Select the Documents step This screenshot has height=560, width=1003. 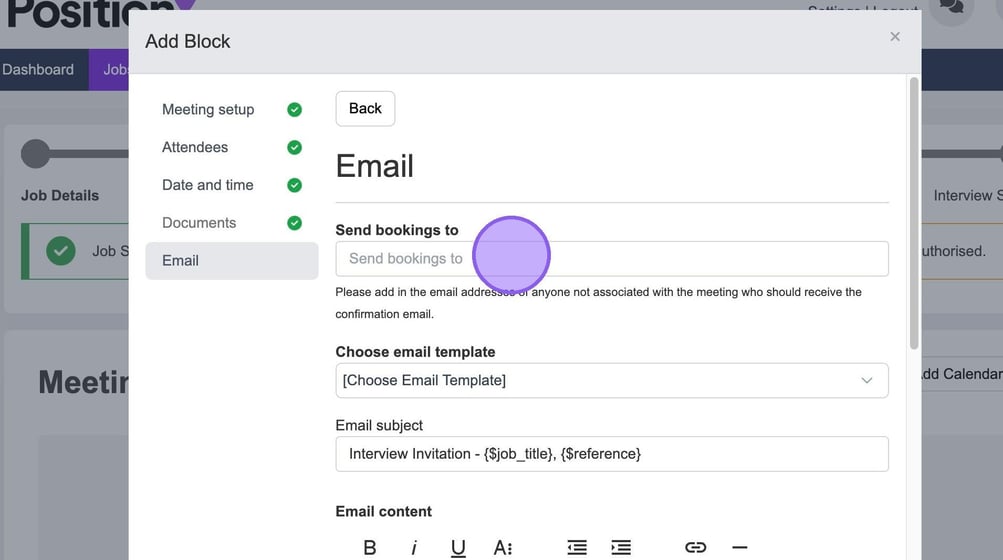point(199,223)
